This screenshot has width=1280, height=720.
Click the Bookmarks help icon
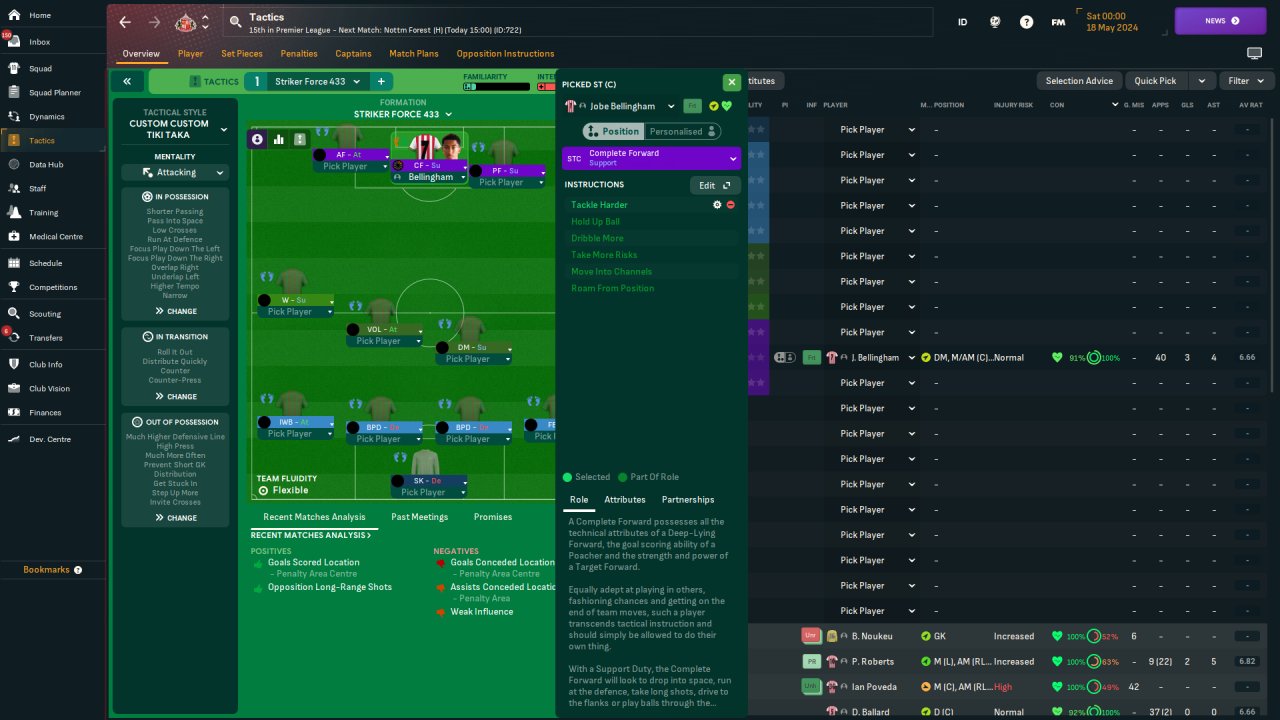(x=78, y=570)
